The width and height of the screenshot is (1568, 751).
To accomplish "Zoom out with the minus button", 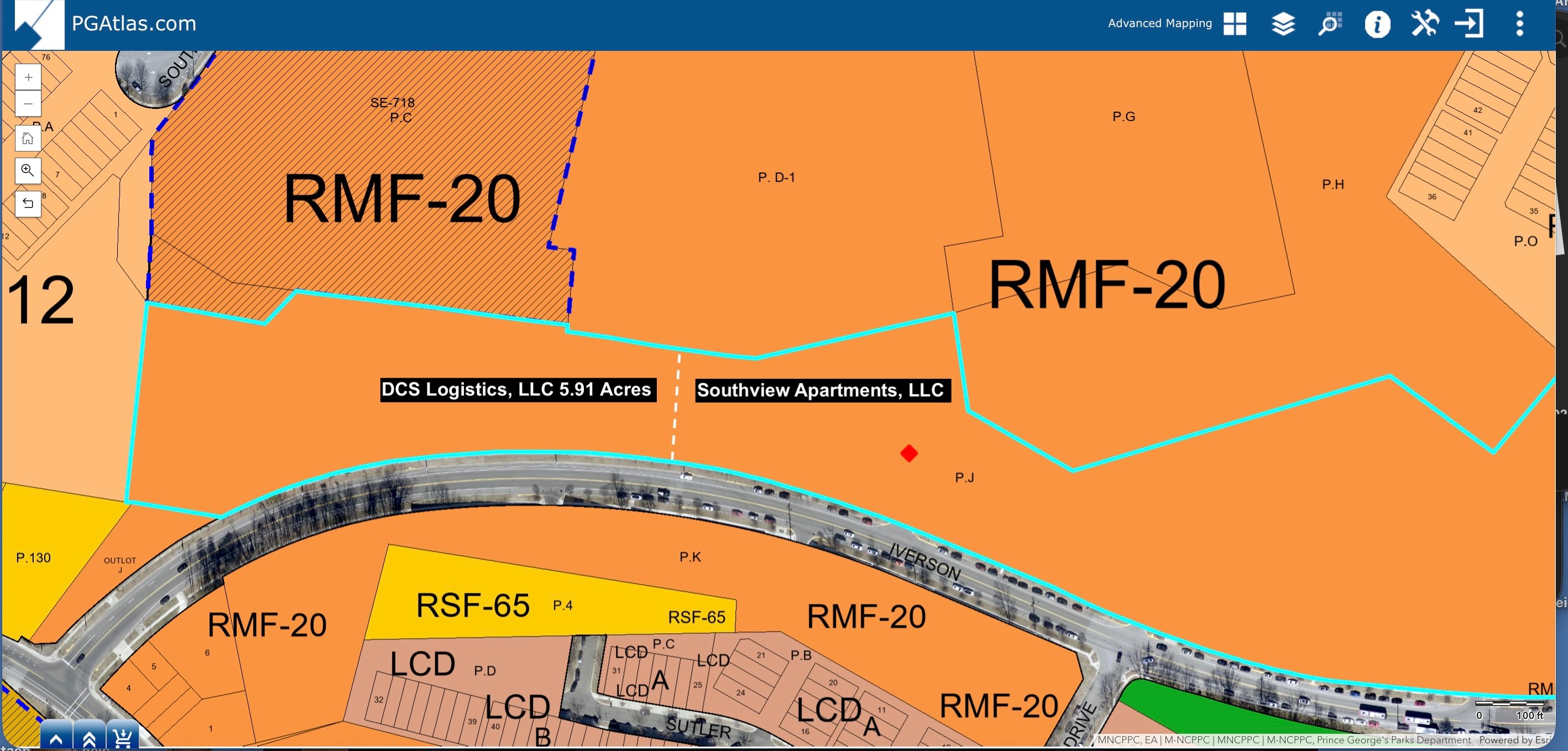I will (28, 103).
